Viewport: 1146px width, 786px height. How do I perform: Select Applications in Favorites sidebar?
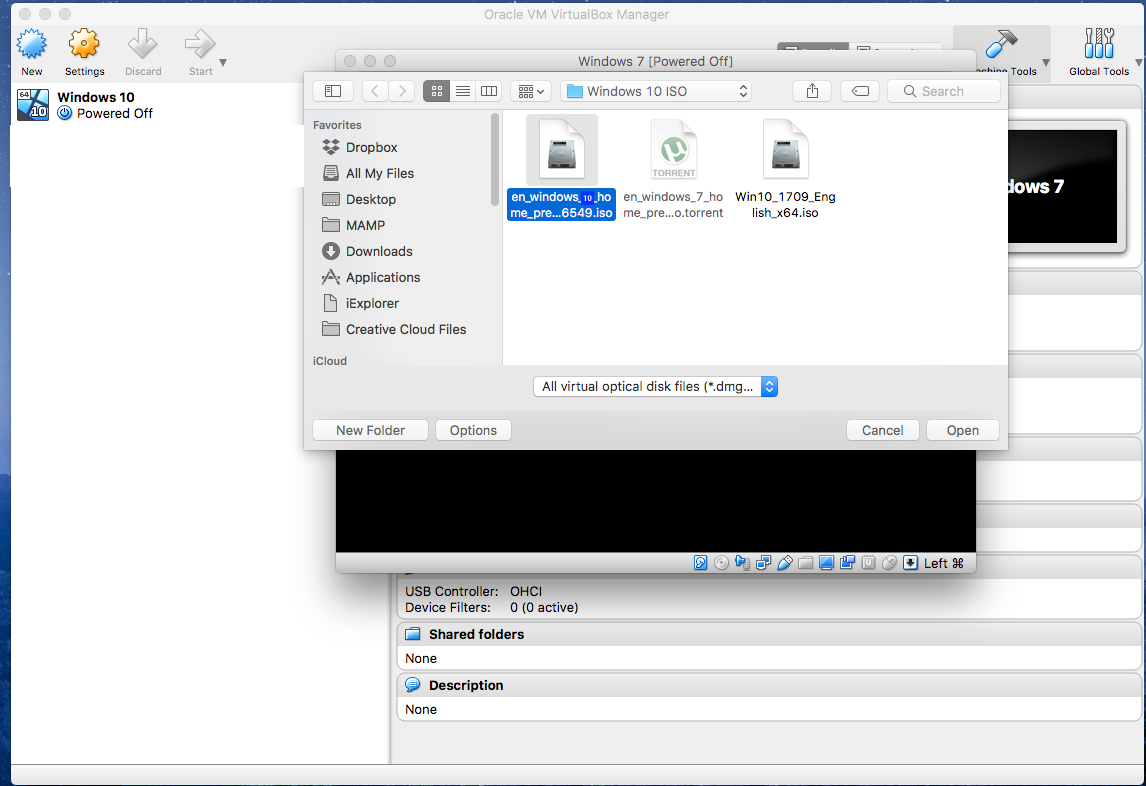pyautogui.click(x=382, y=277)
